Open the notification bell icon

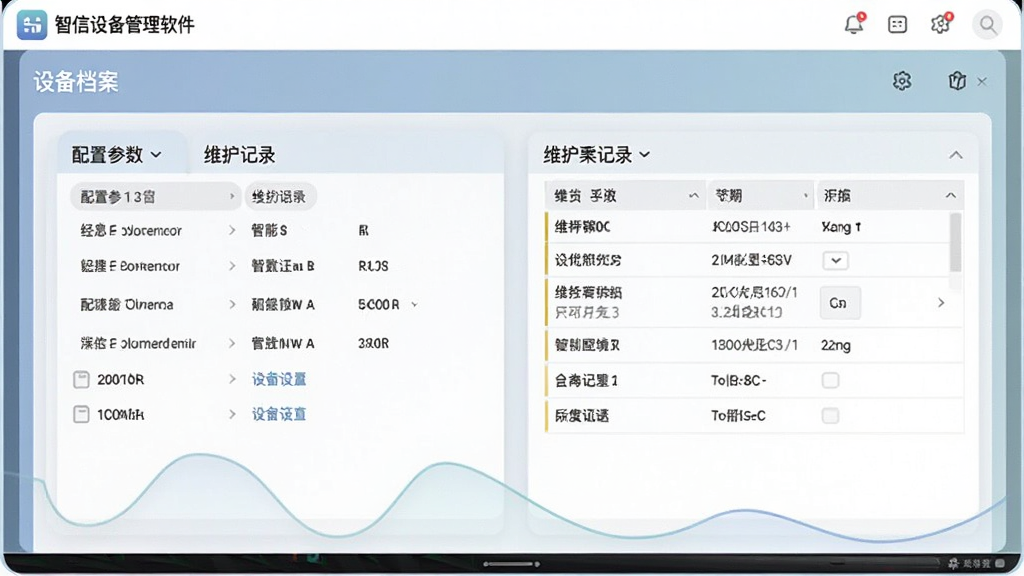tap(854, 24)
